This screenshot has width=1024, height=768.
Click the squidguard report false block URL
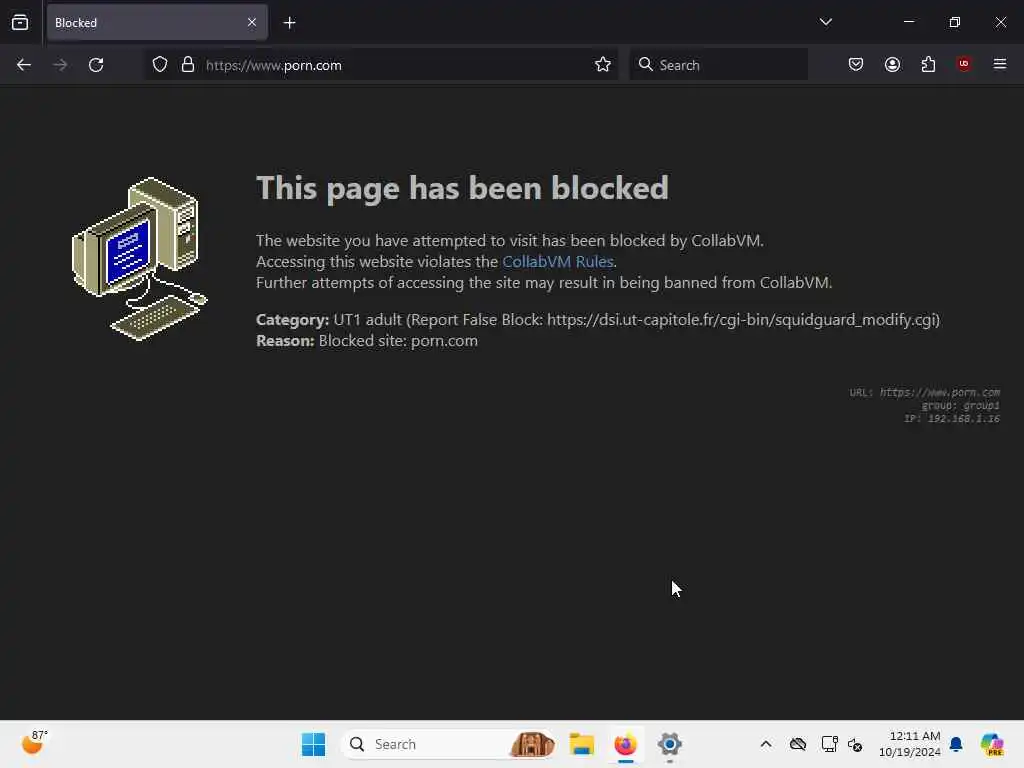743,319
